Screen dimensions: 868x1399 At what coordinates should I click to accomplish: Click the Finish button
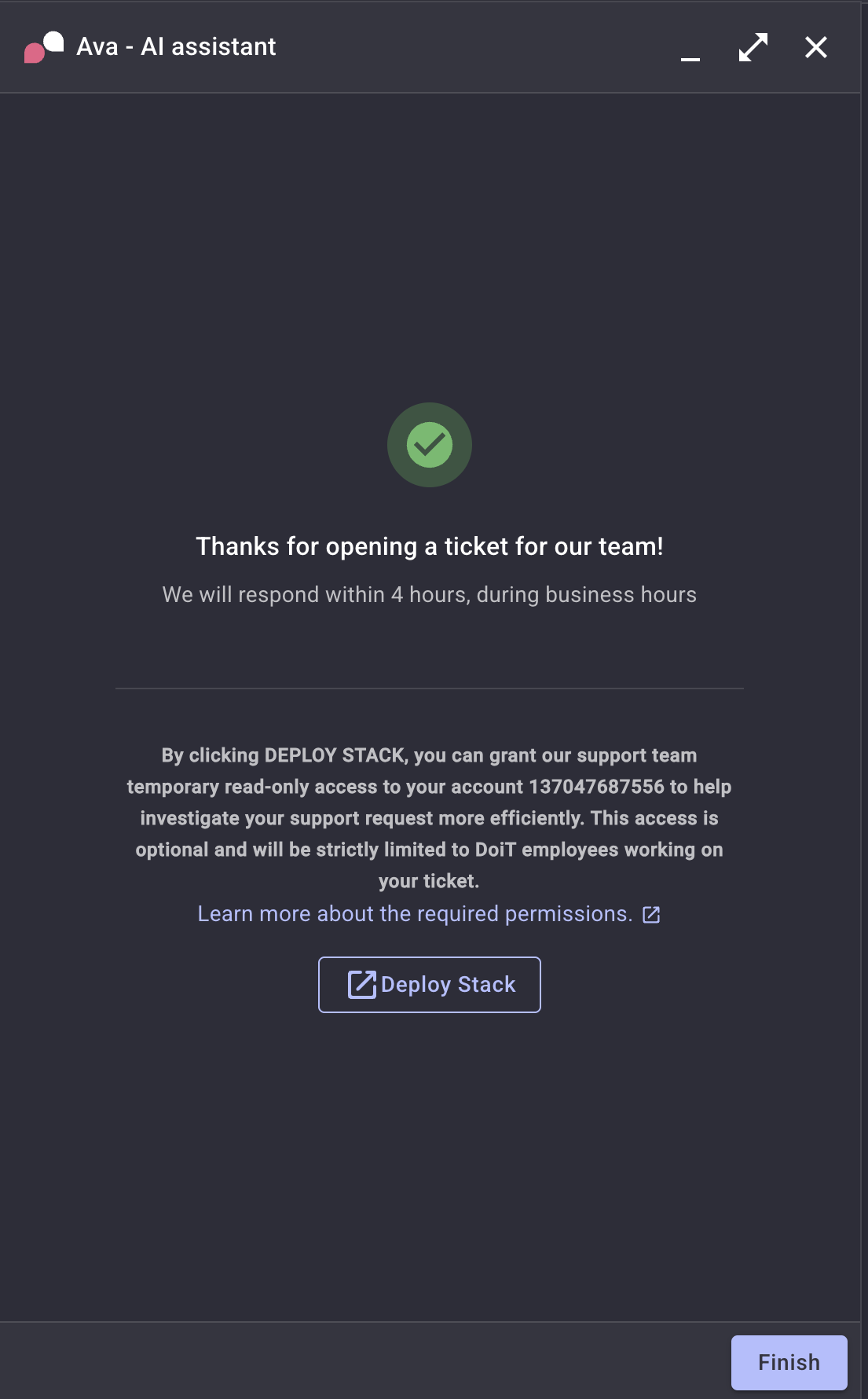tap(789, 1362)
